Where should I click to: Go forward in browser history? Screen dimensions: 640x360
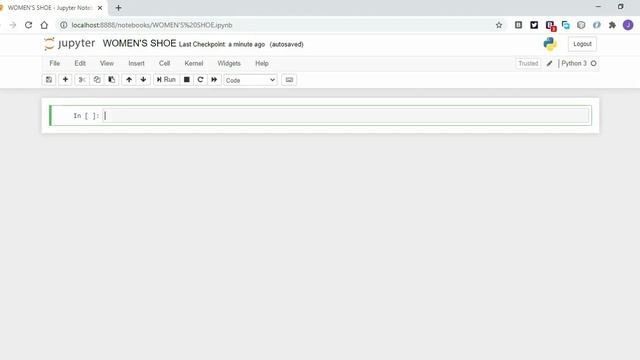tap(13, 25)
